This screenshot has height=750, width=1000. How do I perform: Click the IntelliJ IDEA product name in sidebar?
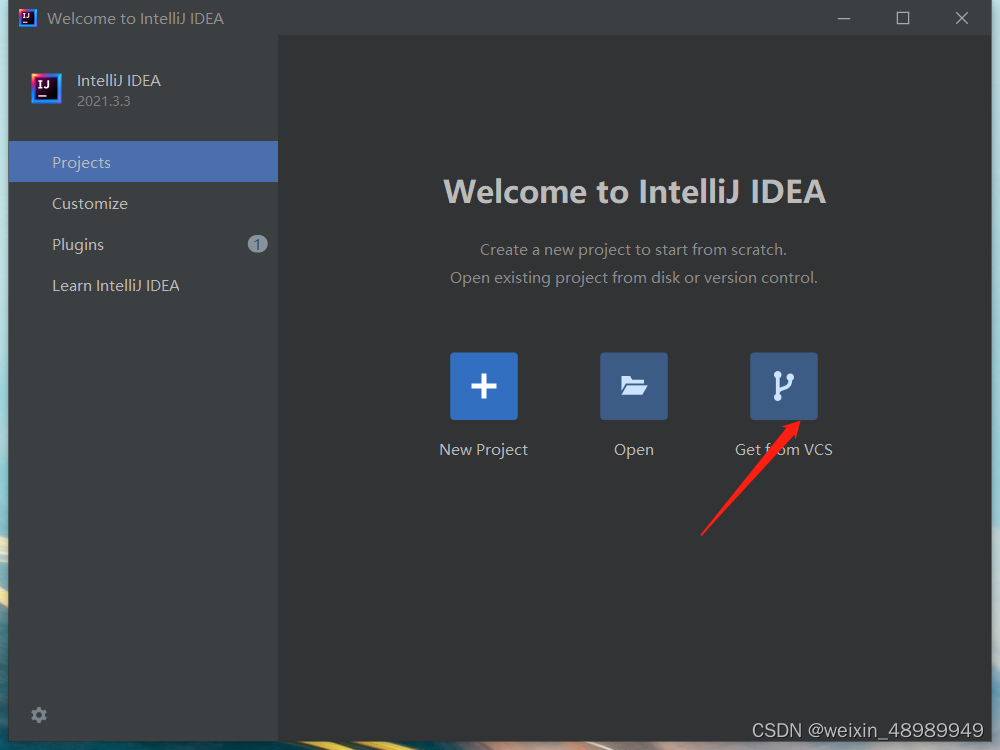coord(119,80)
